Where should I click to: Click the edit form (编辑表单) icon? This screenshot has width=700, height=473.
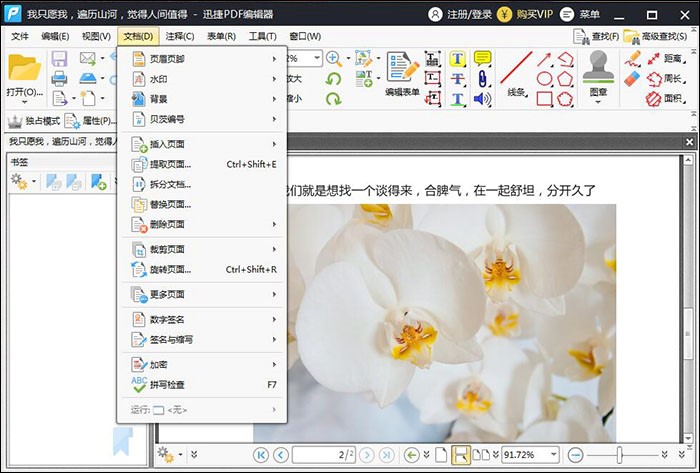tap(403, 69)
